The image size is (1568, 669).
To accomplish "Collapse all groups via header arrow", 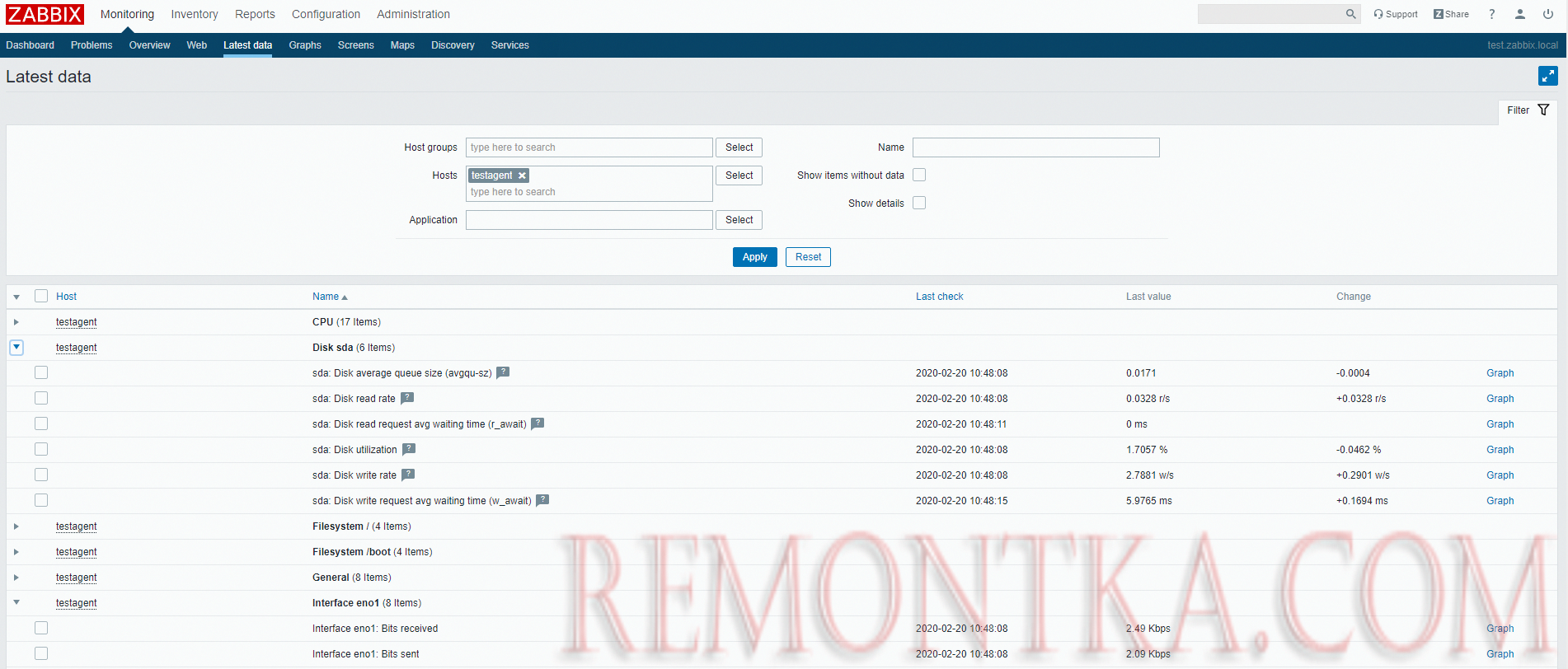I will [16, 297].
